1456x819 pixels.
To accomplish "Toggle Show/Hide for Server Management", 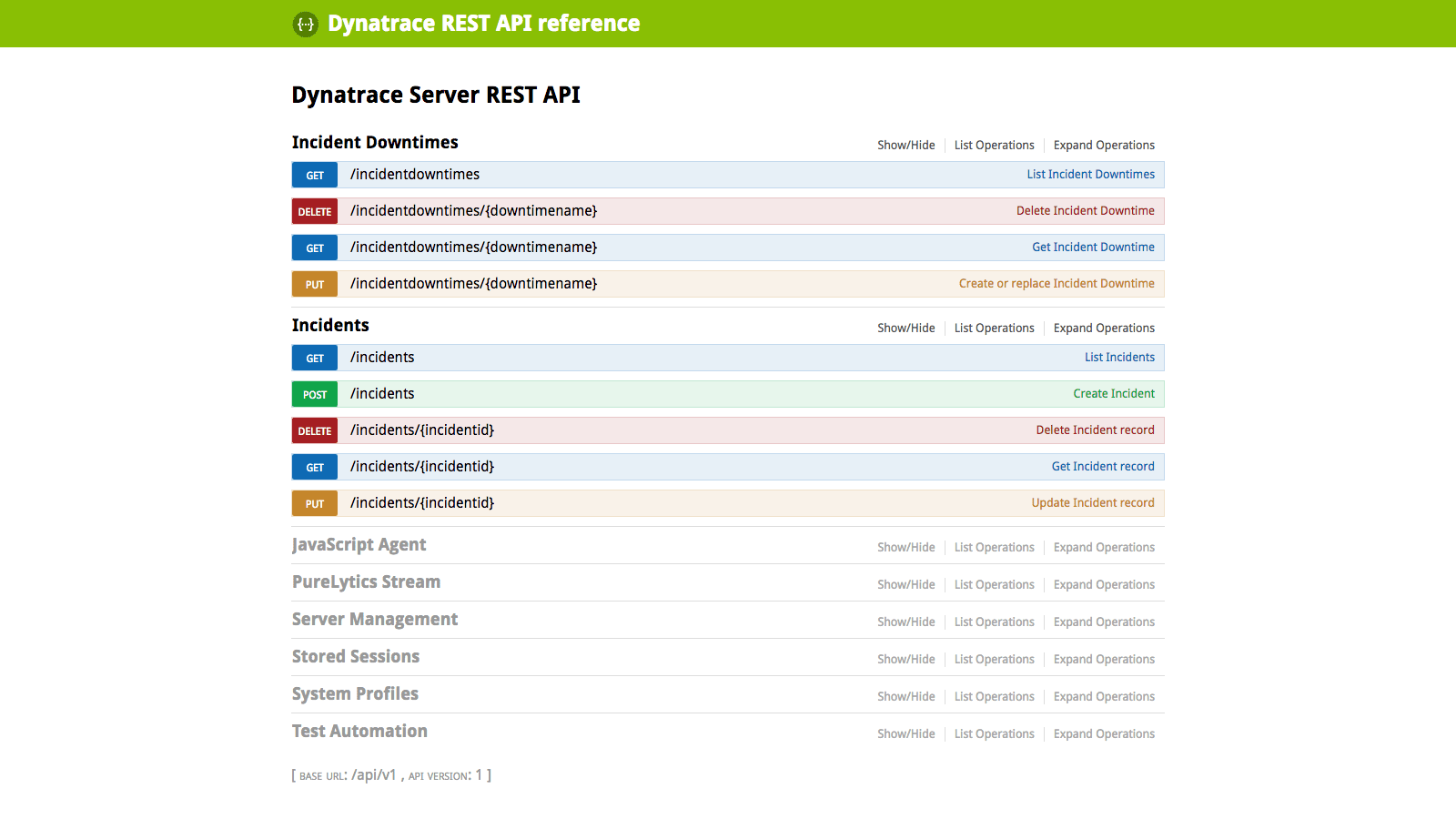I will pos(905,622).
